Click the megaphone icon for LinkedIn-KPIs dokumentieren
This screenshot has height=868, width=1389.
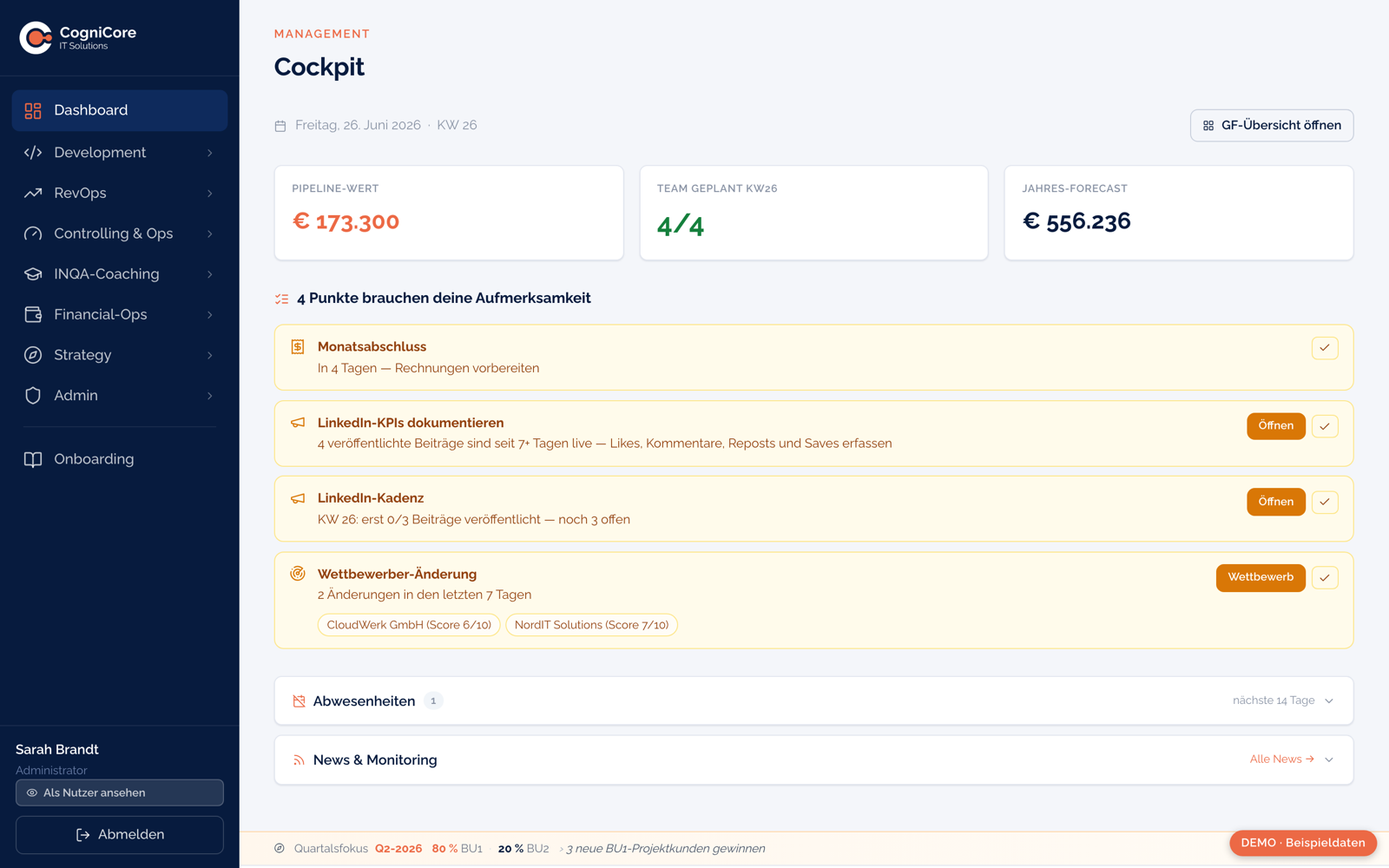tap(298, 423)
